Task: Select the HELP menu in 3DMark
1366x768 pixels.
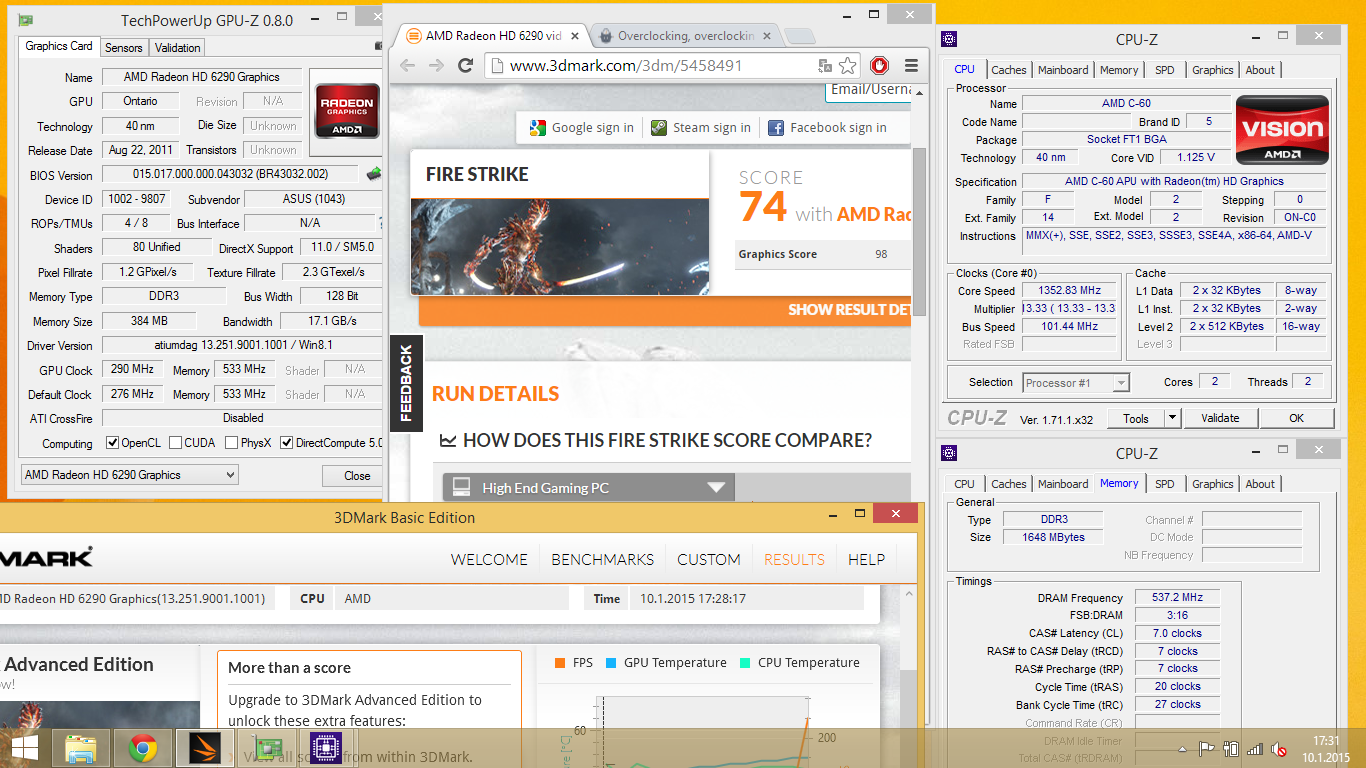Action: pos(866,559)
